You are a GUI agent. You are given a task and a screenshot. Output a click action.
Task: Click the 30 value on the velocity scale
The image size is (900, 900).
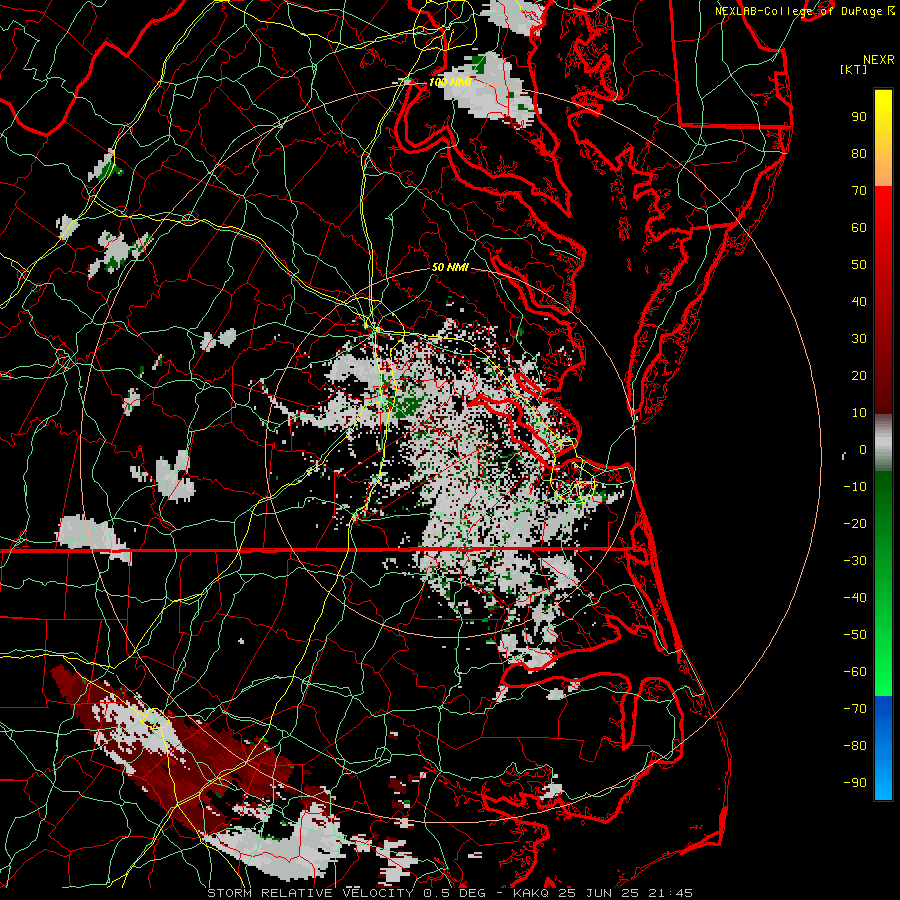point(859,339)
